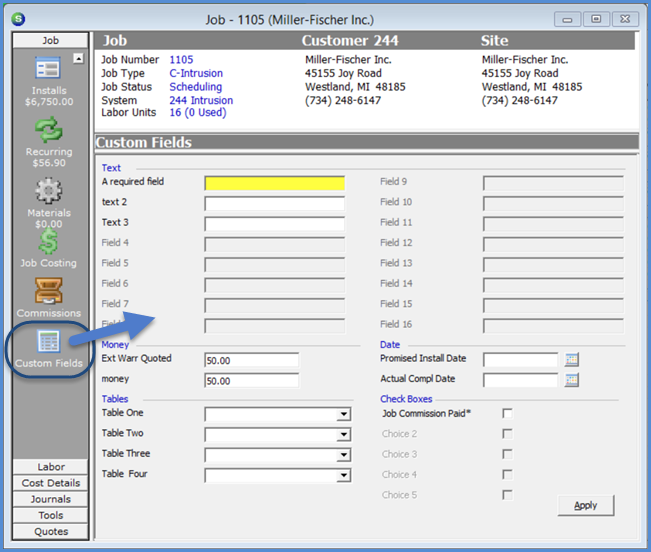Click the sidebar scroll up arrow

78,59
